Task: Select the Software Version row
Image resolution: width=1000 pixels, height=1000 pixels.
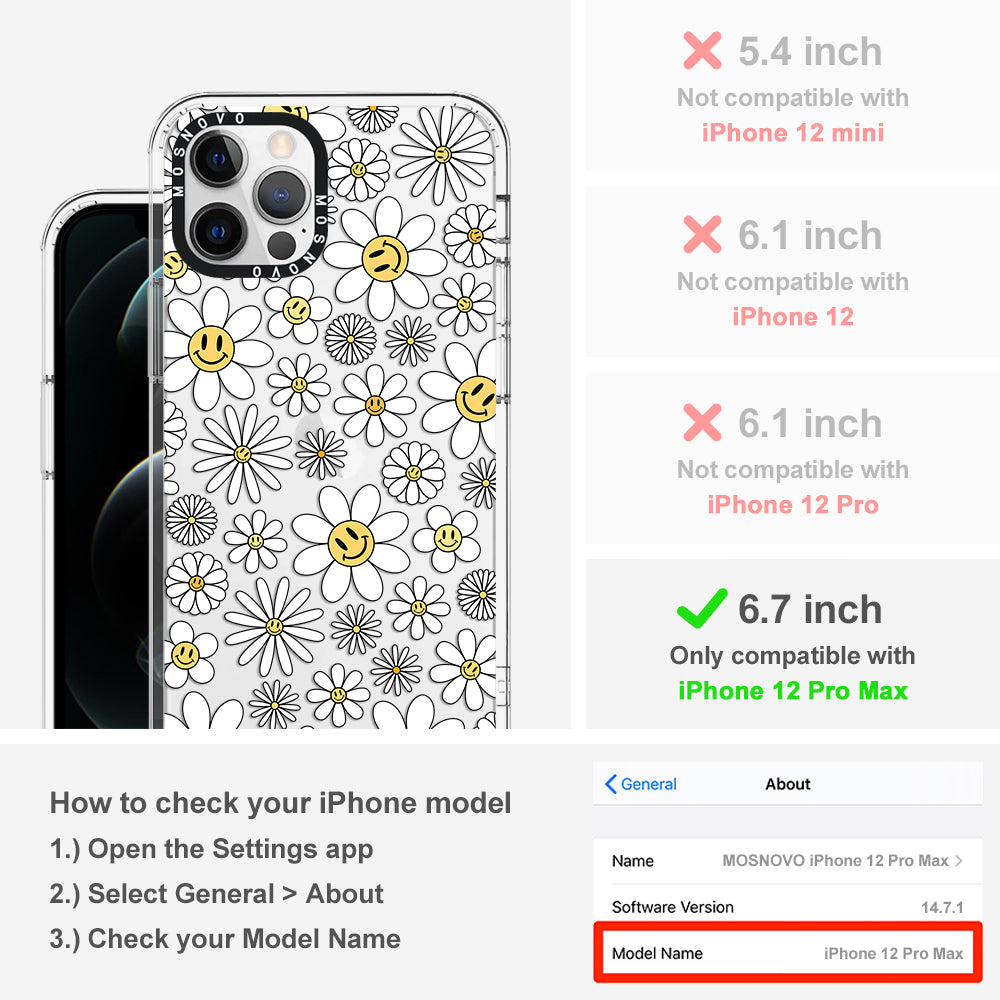Action: 788,907
